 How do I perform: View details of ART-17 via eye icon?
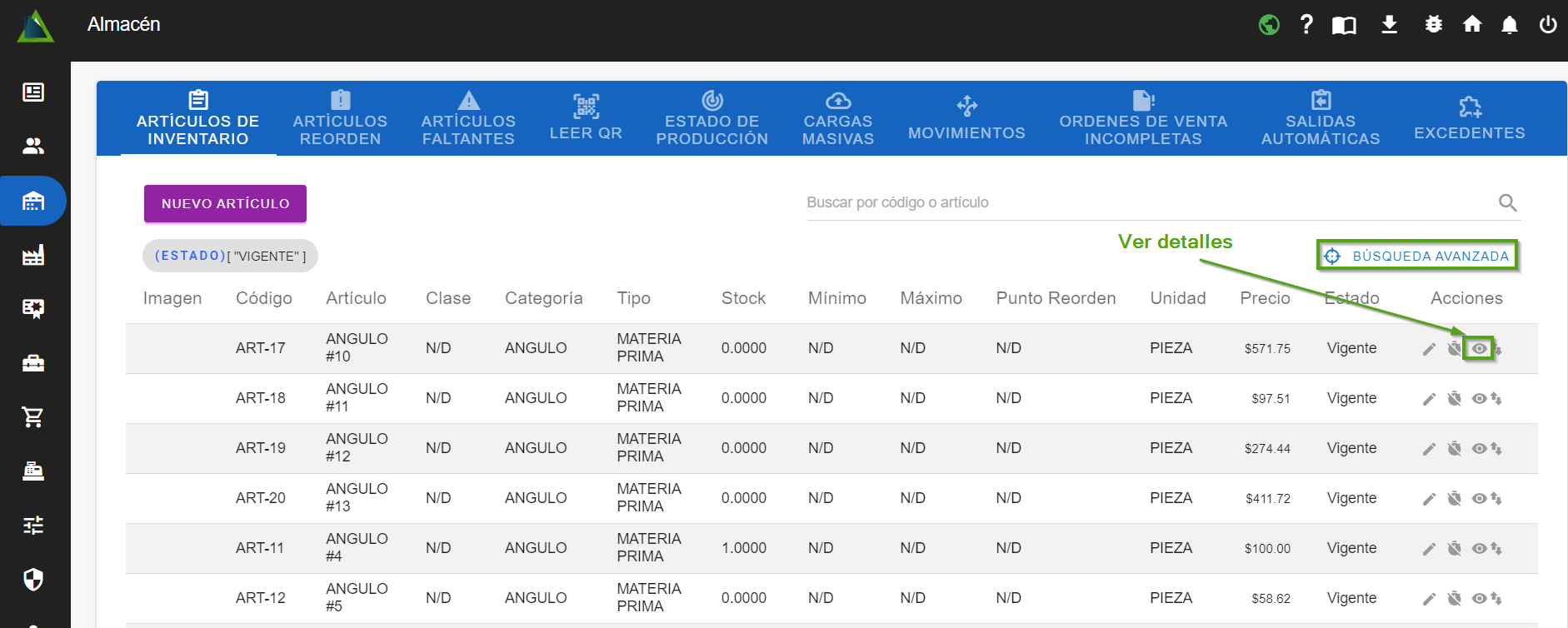(1479, 348)
